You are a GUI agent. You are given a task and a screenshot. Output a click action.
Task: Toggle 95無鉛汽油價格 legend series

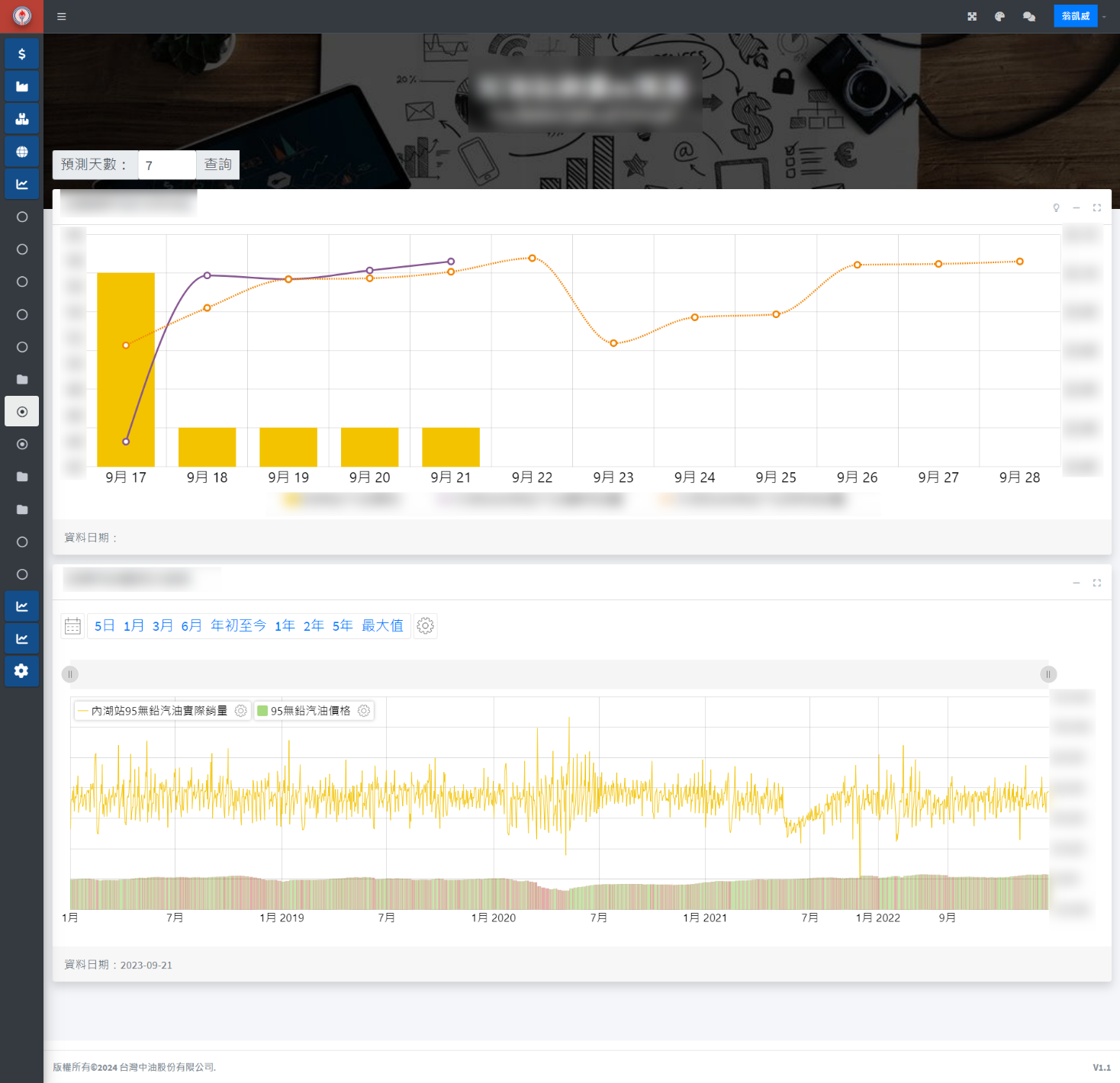click(x=304, y=711)
